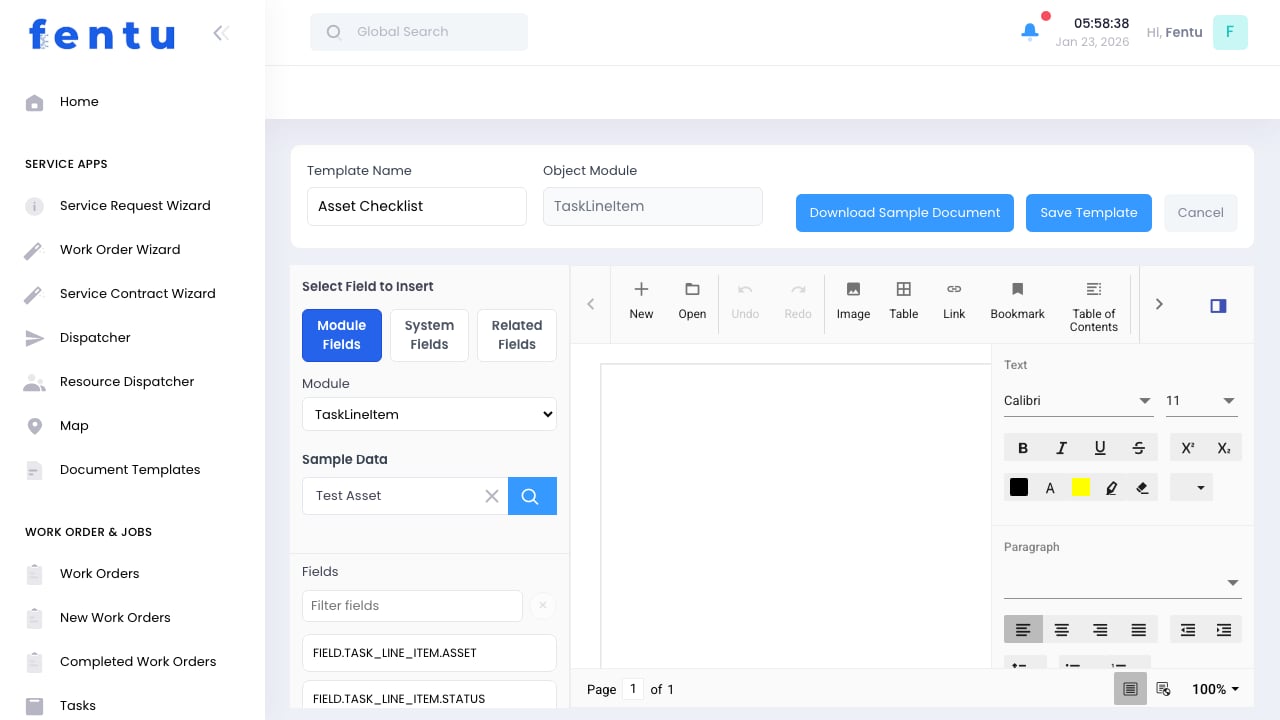Pick the yellow highlight color swatch
Screen dimensions: 1280x720
(x=1081, y=488)
